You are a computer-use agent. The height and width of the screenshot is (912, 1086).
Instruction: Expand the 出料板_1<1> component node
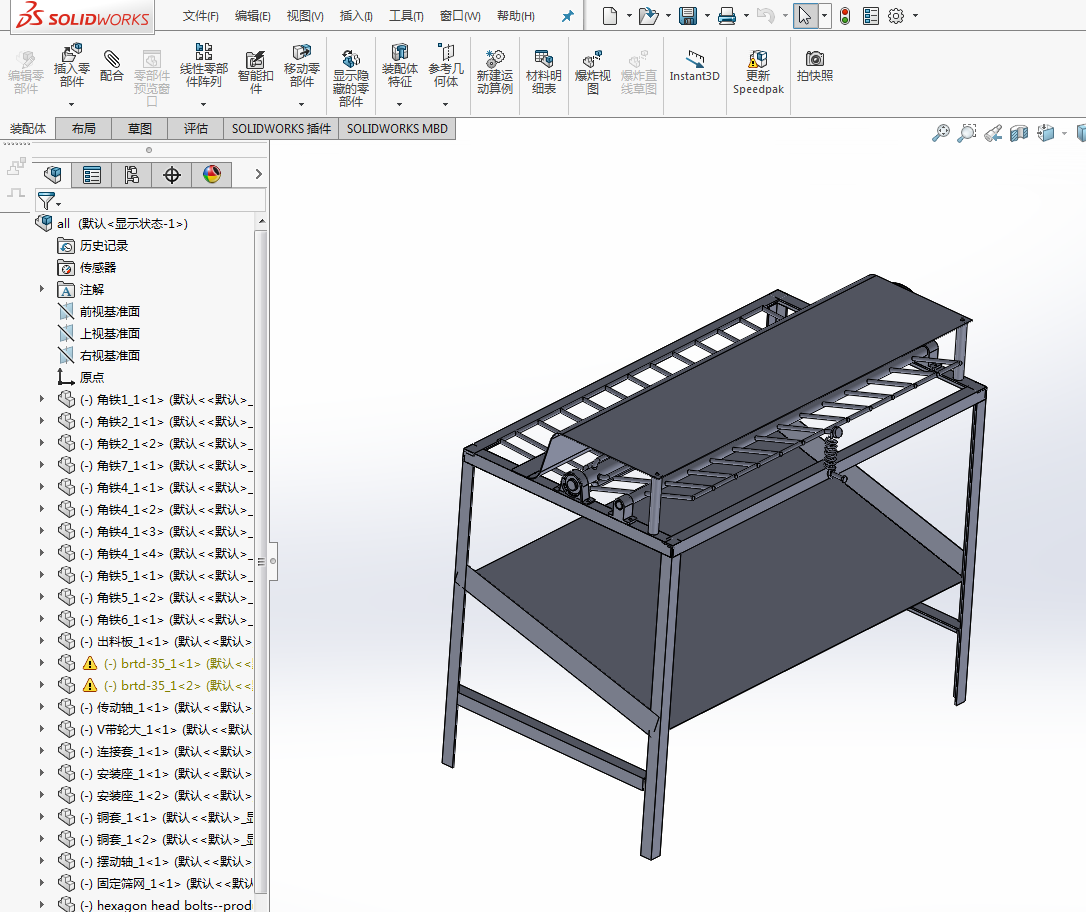tap(42, 641)
